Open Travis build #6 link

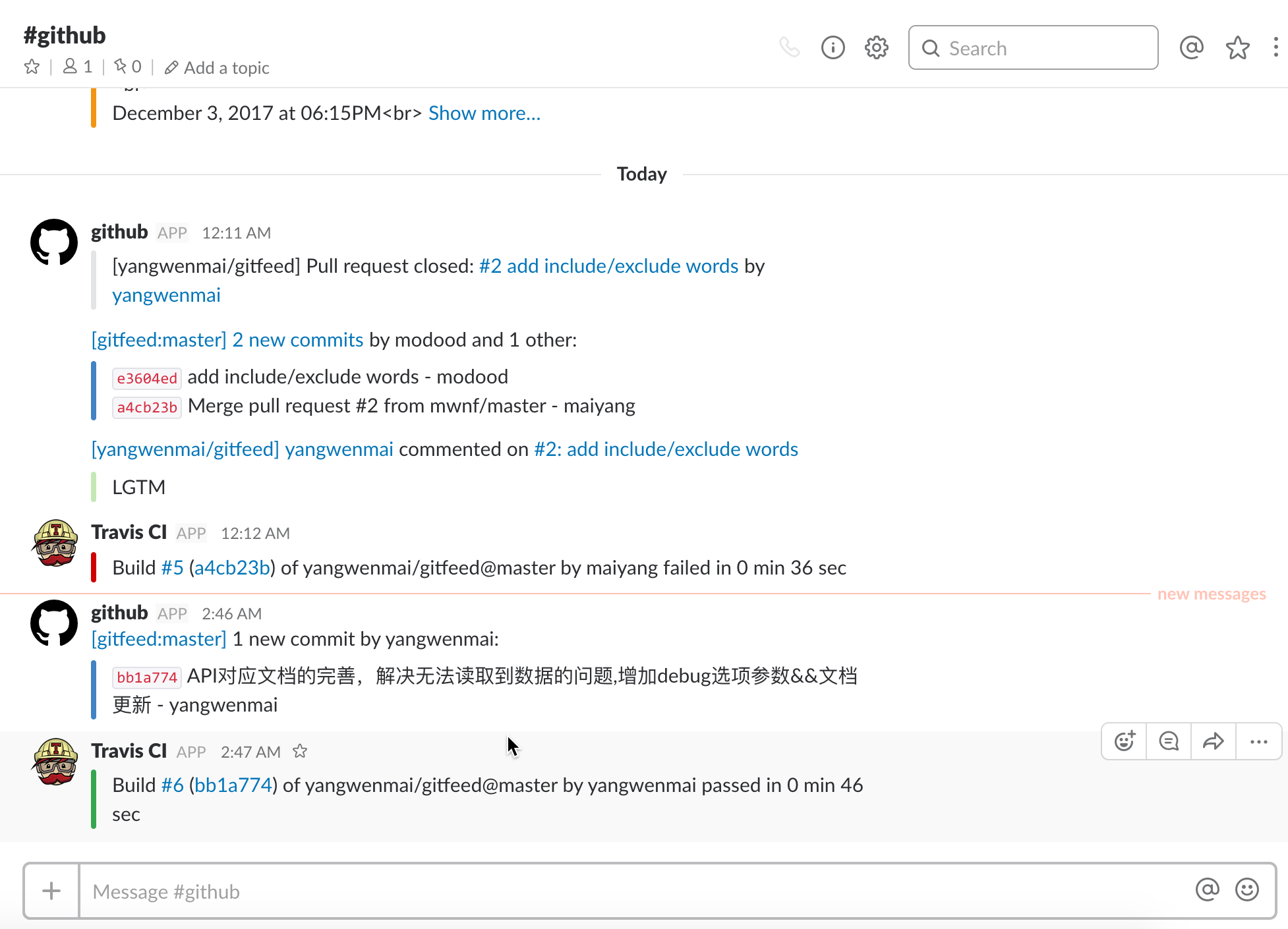pyautogui.click(x=172, y=785)
